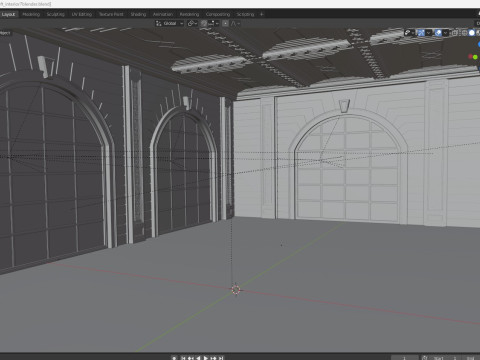
Task: Open the Modeling workspace tab
Action: click(31, 14)
